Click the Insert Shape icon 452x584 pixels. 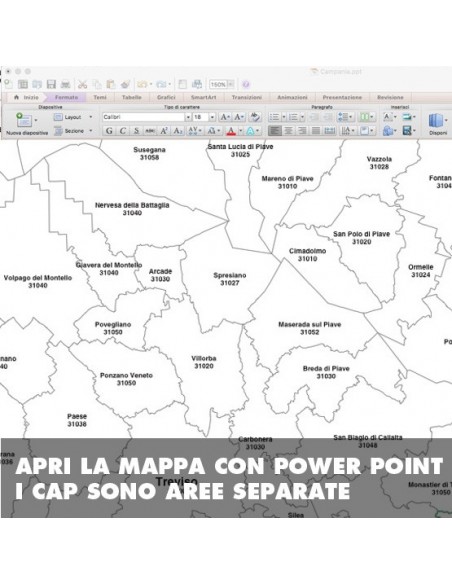click(388, 130)
